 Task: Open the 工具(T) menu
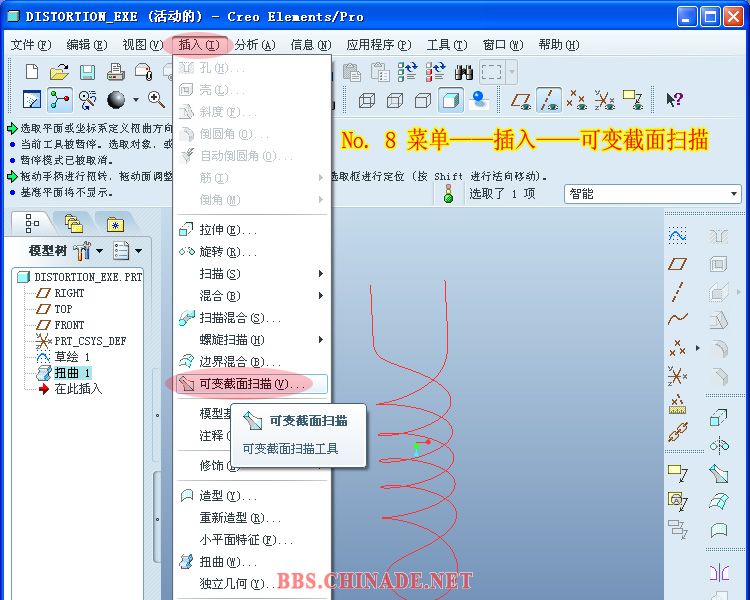447,45
